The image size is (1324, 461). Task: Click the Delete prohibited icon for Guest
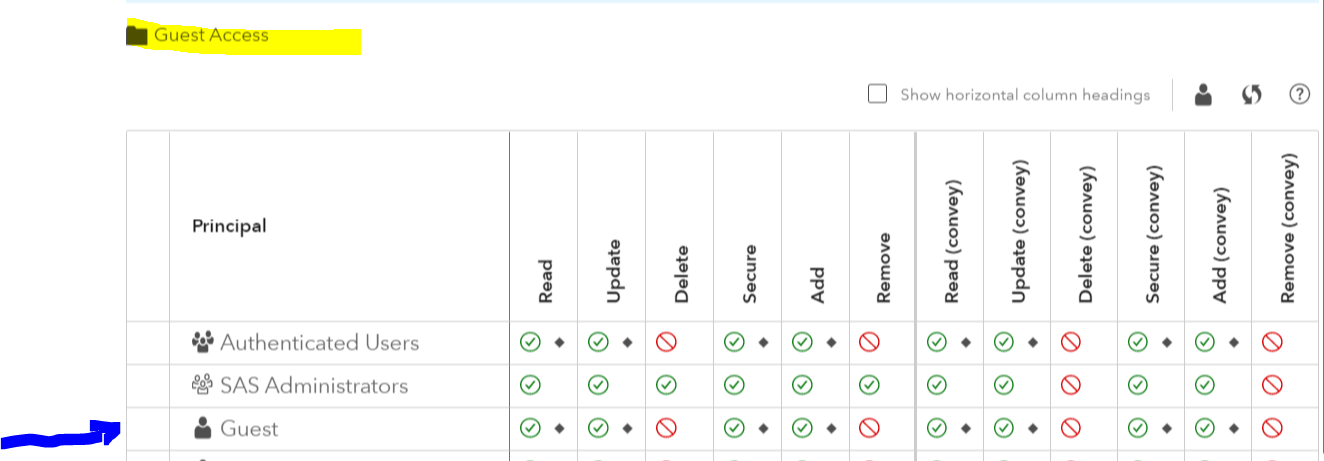pyautogui.click(x=666, y=429)
